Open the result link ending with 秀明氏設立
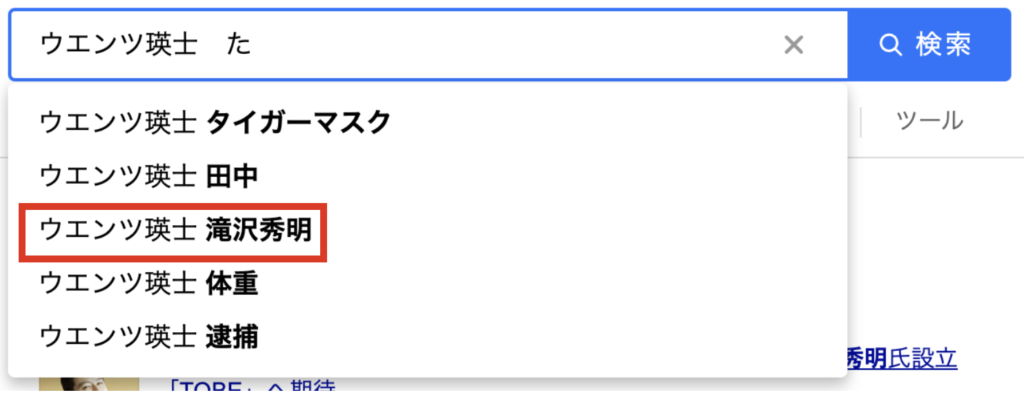 [902, 358]
